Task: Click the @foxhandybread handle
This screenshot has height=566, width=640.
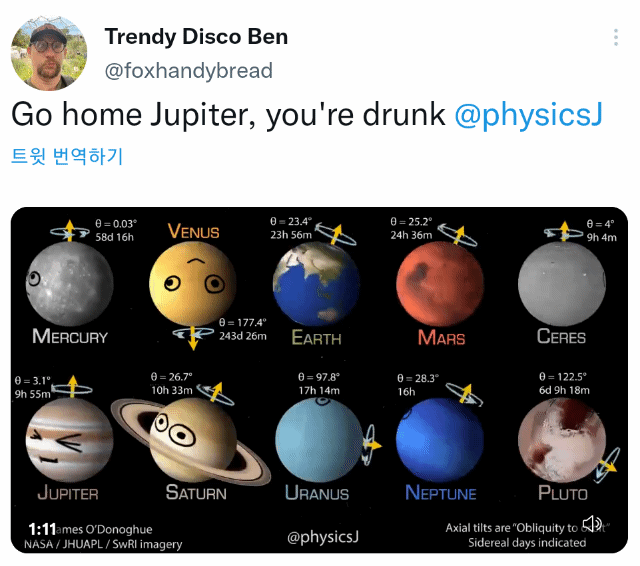Action: point(188,71)
